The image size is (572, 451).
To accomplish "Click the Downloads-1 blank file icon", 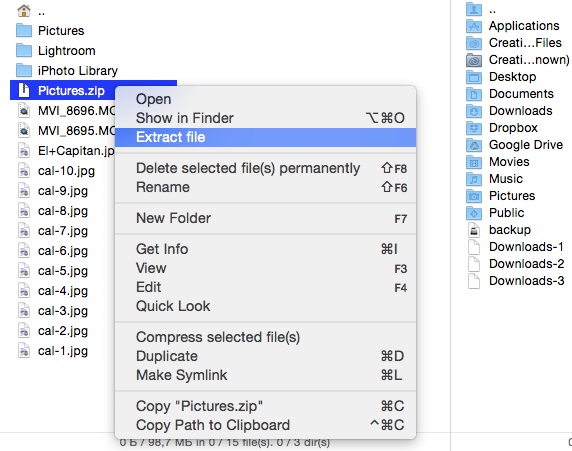I will click(x=474, y=247).
